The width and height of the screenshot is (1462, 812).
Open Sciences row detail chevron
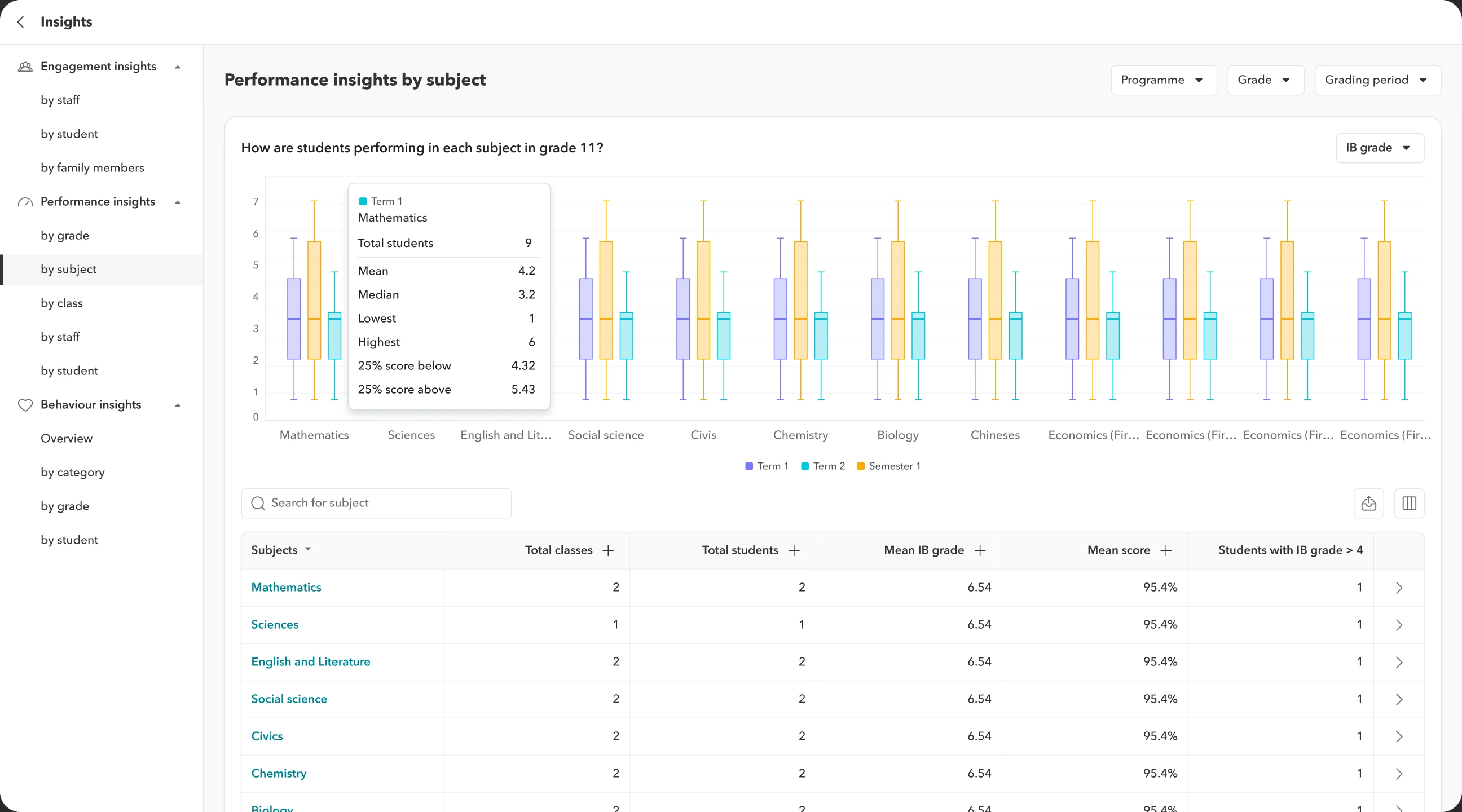click(x=1399, y=625)
